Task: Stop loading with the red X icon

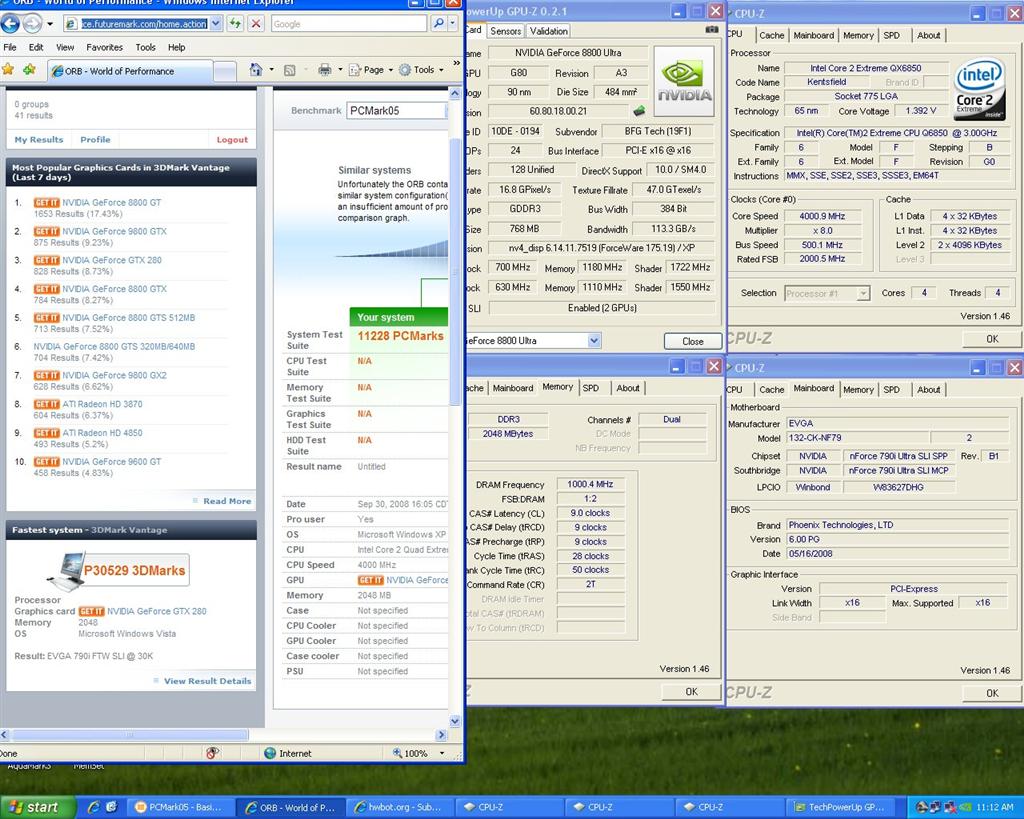Action: [x=256, y=24]
